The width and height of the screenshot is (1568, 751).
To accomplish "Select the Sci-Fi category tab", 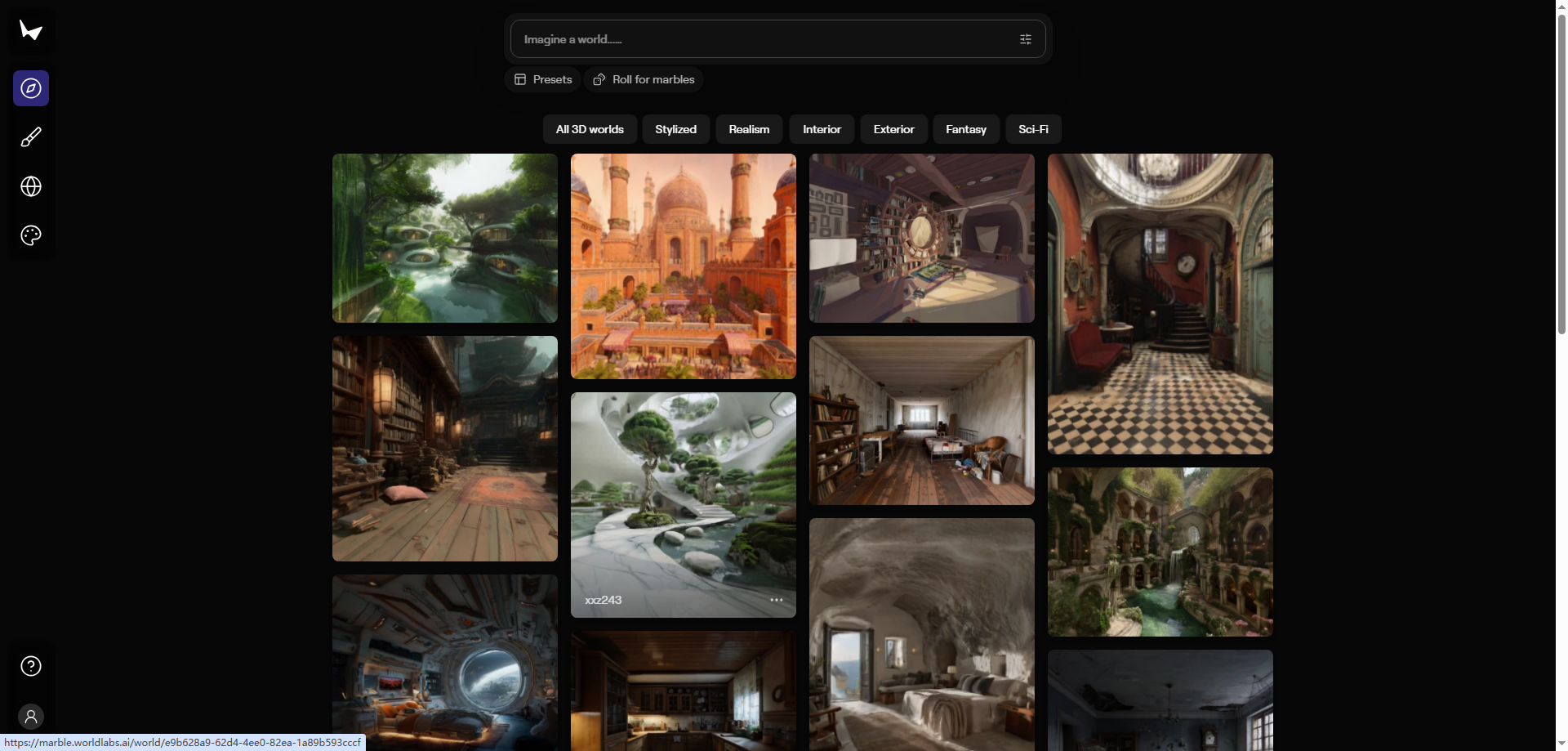I will pos(1032,128).
